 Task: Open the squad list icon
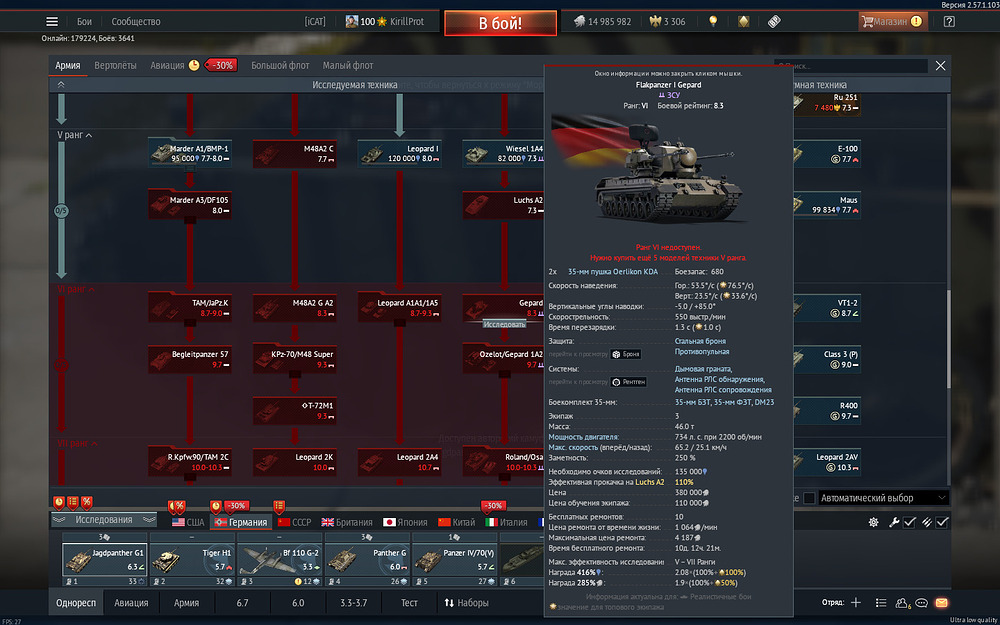[881, 603]
